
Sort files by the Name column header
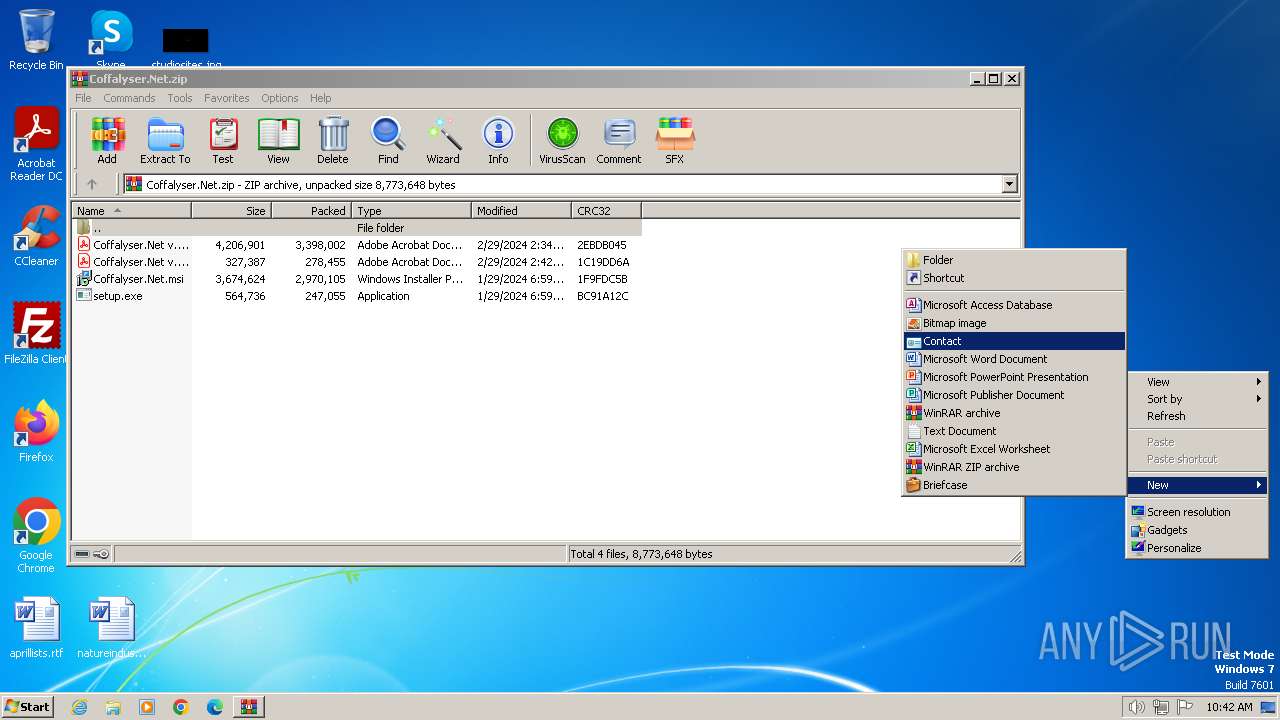point(132,211)
